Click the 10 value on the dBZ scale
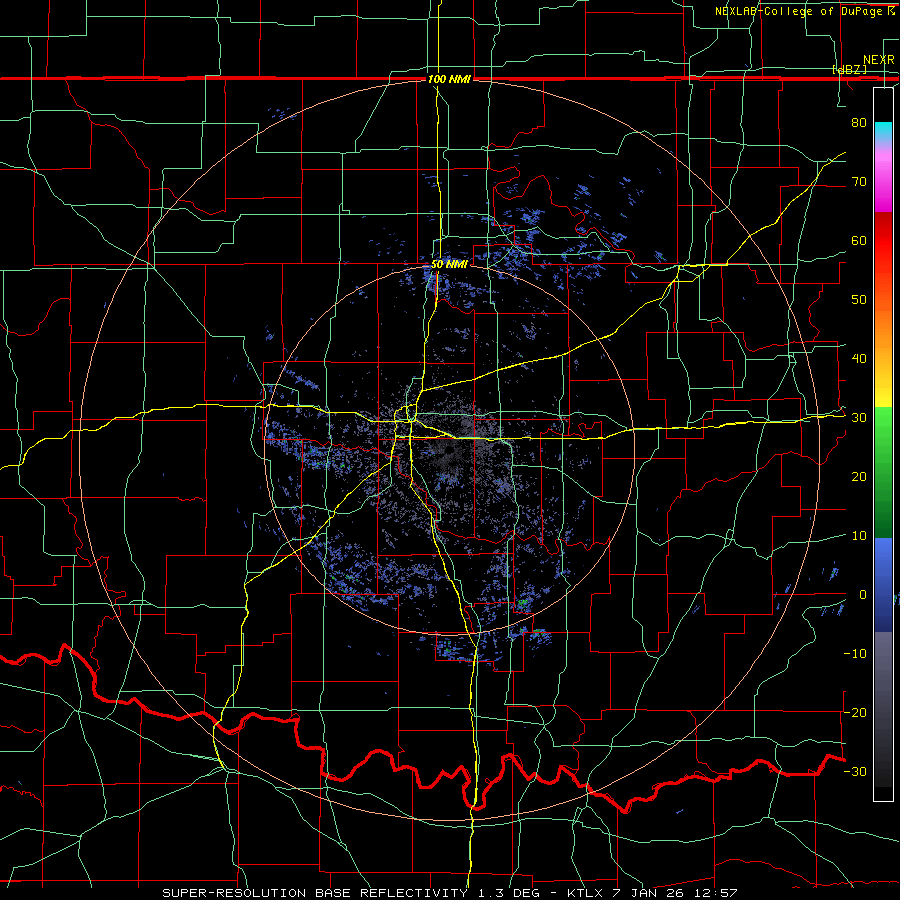900x900 pixels. (x=859, y=536)
